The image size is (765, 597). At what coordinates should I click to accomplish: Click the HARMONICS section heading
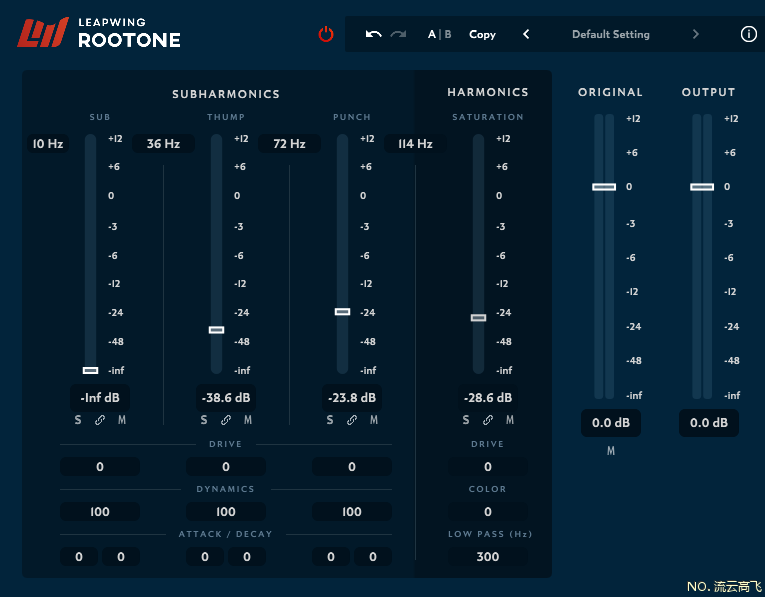488,92
